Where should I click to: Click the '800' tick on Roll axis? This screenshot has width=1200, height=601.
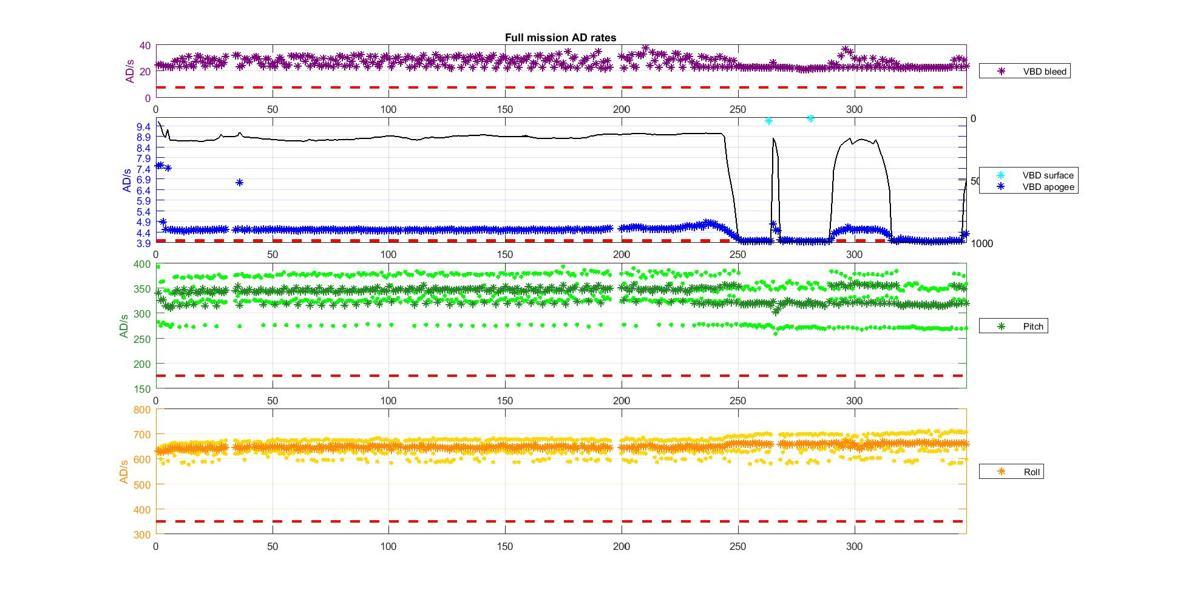(x=142, y=410)
